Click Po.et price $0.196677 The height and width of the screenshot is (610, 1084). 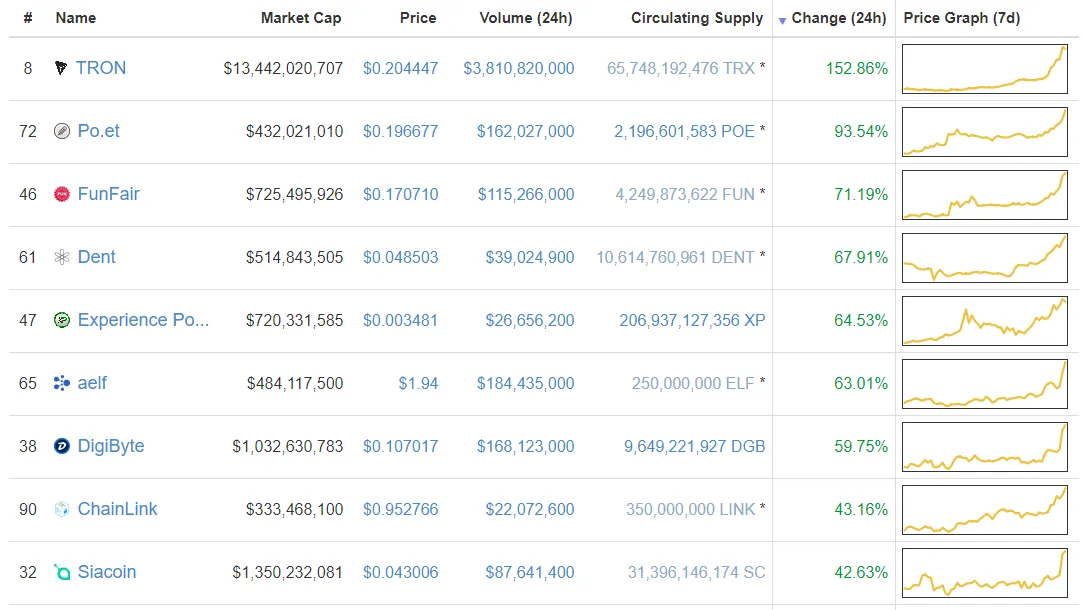tap(400, 131)
